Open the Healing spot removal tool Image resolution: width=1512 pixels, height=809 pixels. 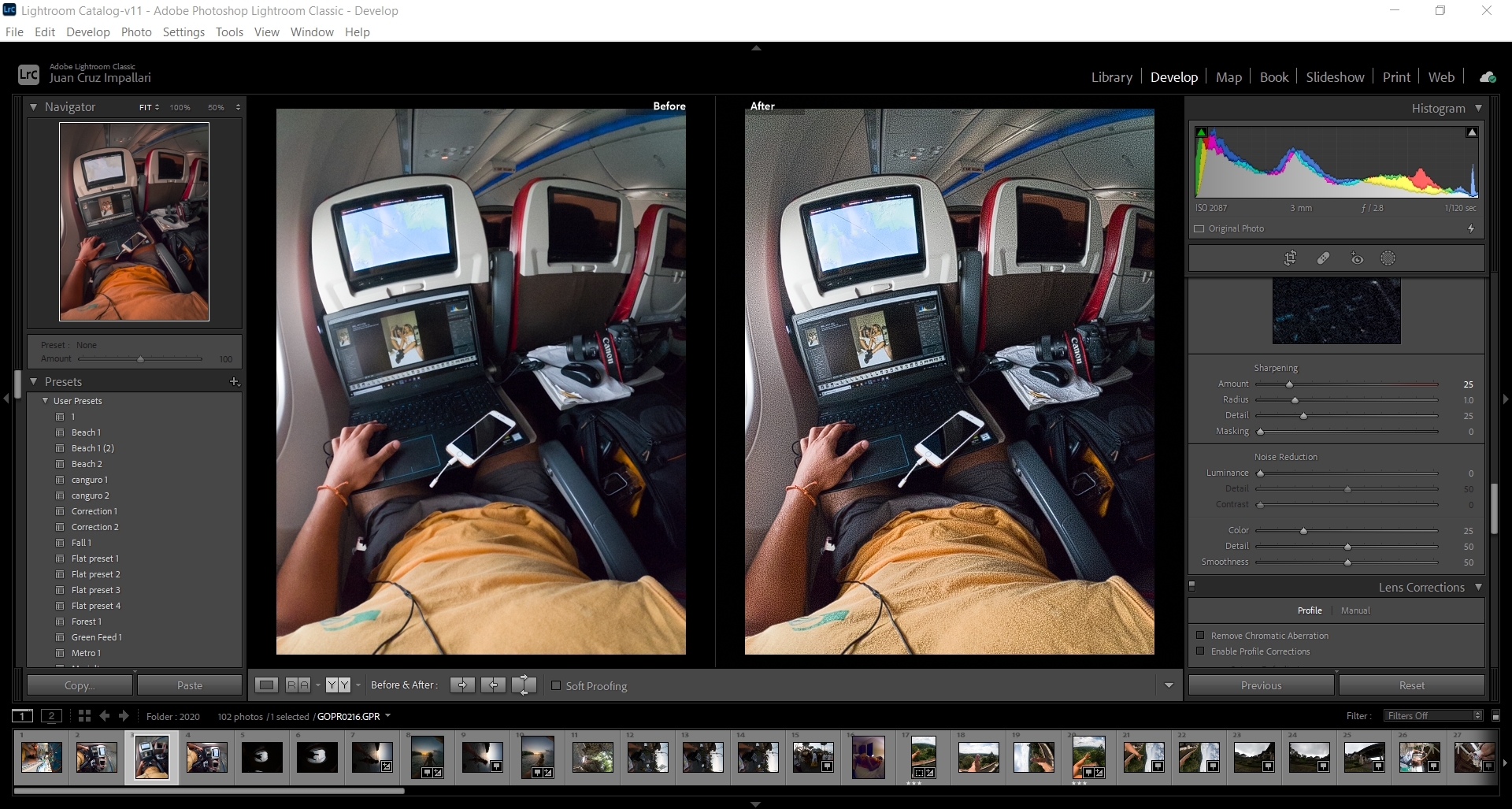pos(1322,258)
